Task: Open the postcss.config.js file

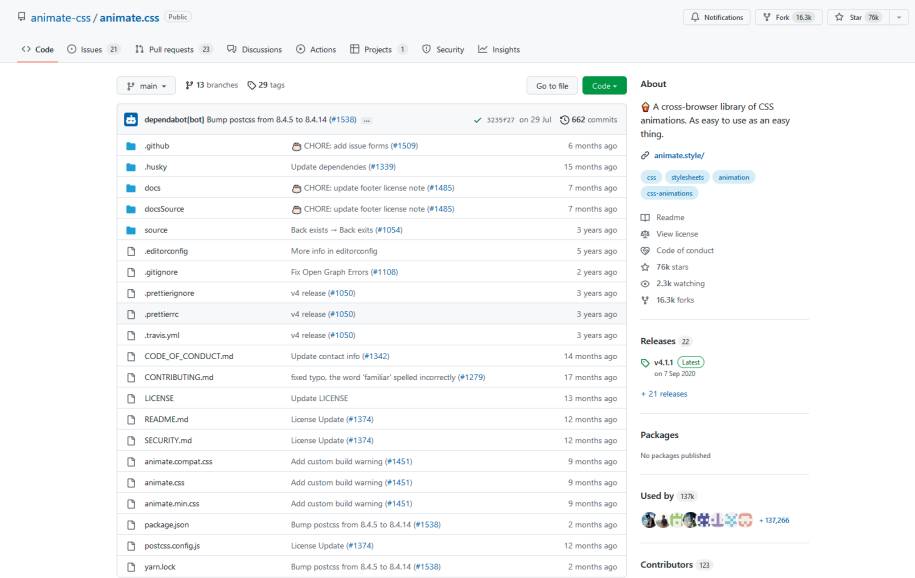Action: (x=172, y=546)
